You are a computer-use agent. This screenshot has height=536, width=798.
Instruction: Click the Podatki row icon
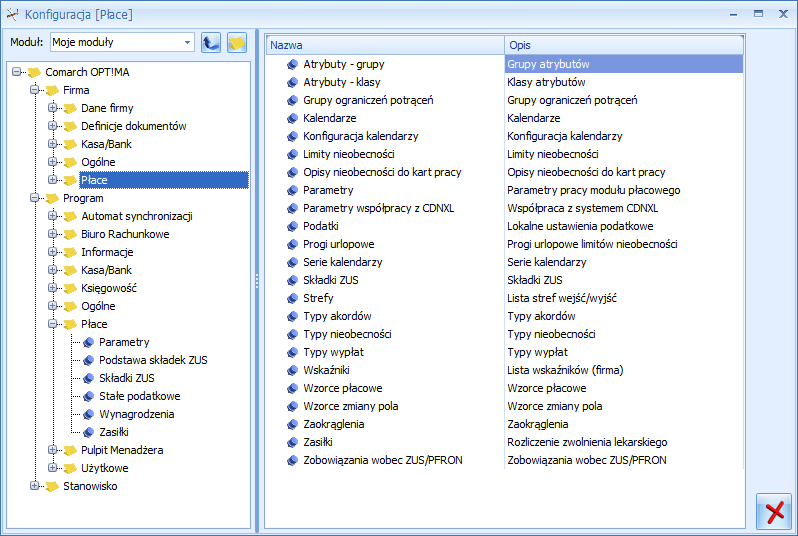point(292,226)
